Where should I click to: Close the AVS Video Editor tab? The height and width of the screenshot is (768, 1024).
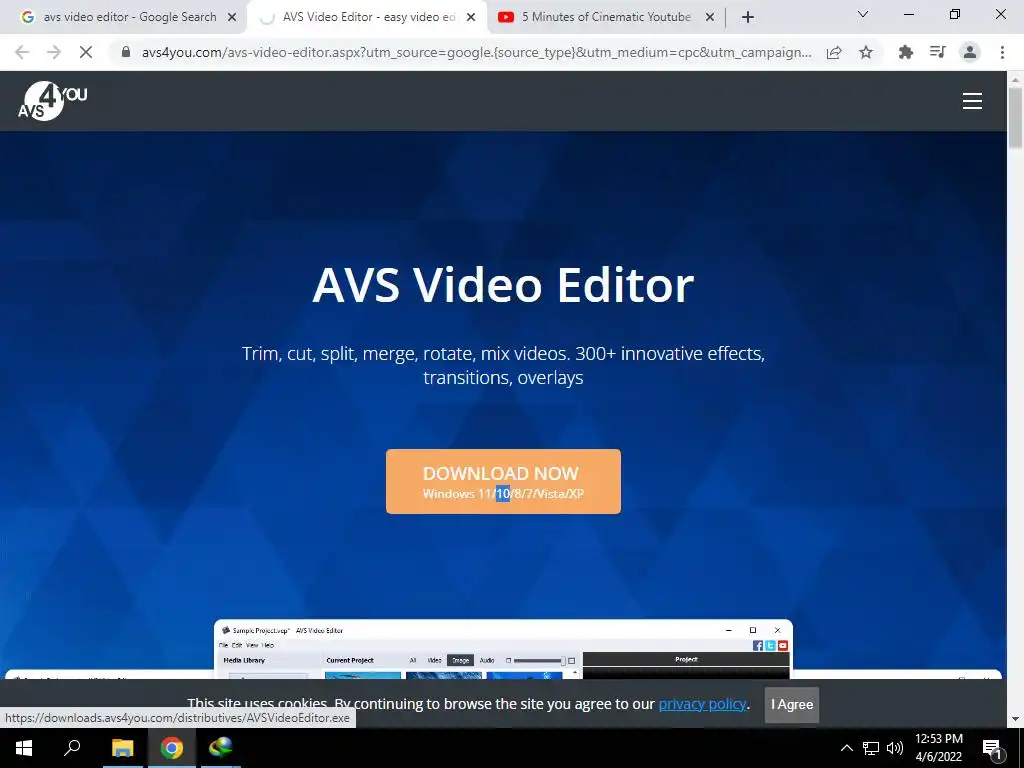[471, 18]
